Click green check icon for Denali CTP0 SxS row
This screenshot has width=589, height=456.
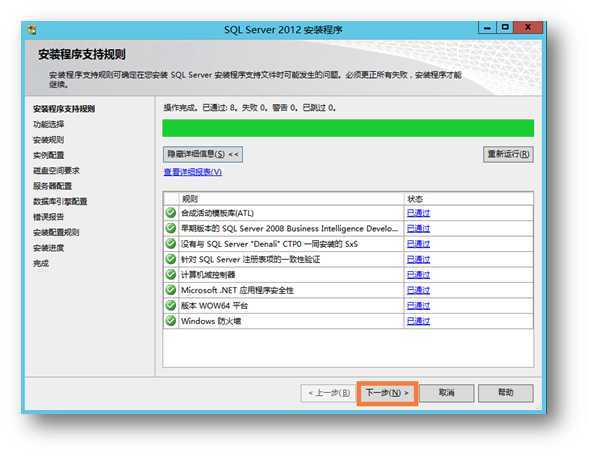[171, 244]
